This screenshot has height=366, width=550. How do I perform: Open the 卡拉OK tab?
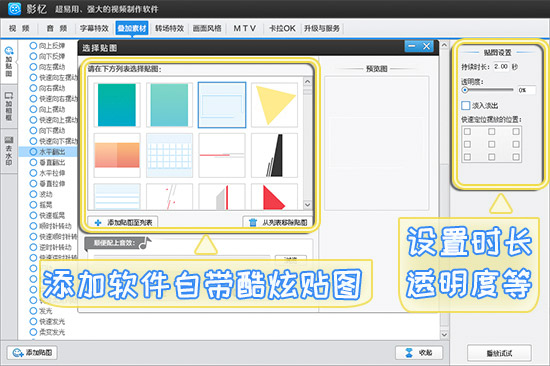tap(282, 28)
